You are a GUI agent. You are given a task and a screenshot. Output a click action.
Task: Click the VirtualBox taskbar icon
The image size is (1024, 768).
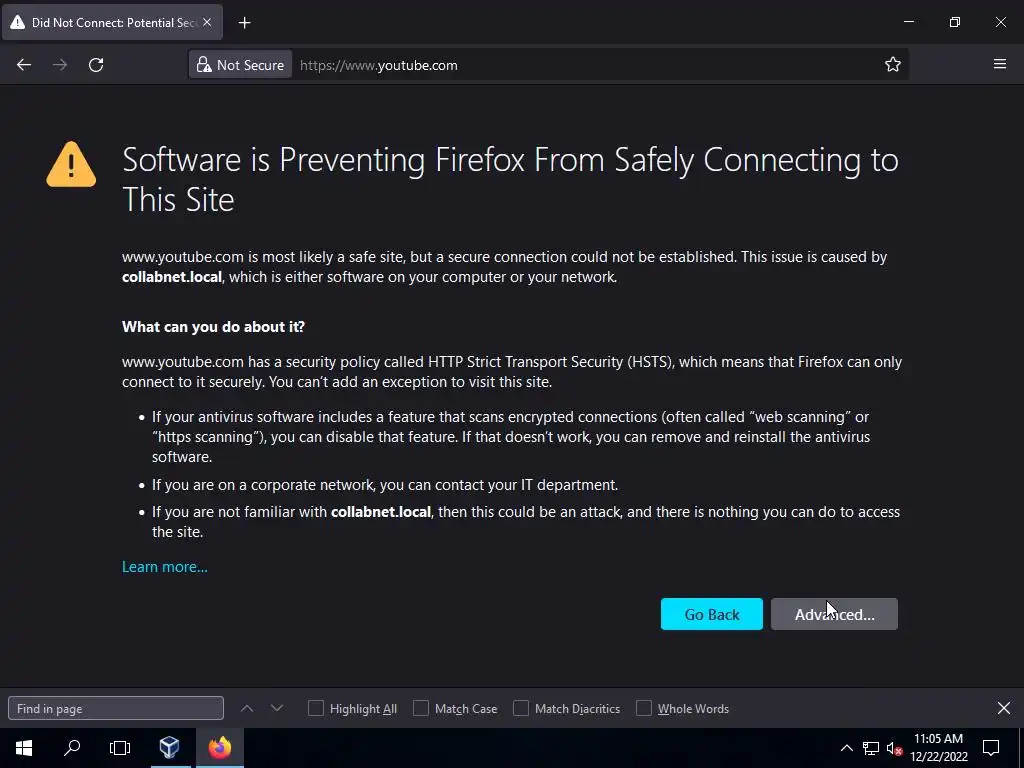tap(169, 748)
